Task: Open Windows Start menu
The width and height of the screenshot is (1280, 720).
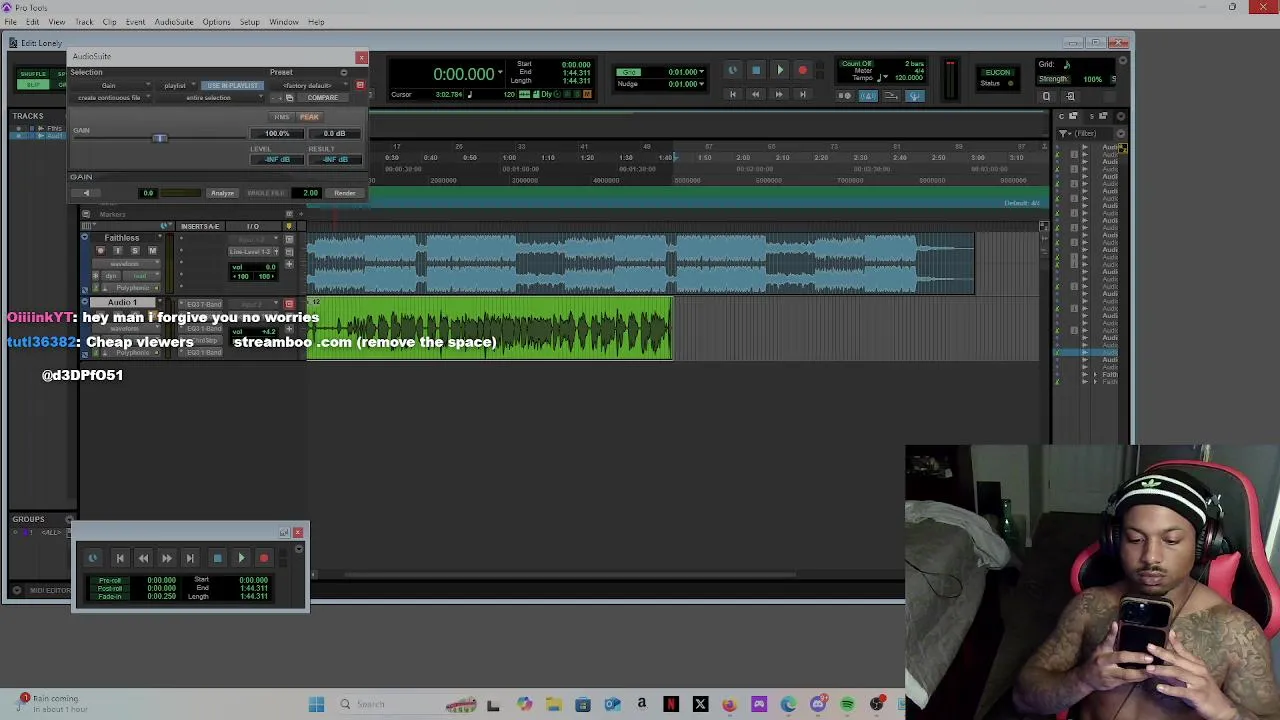Action: click(316, 704)
